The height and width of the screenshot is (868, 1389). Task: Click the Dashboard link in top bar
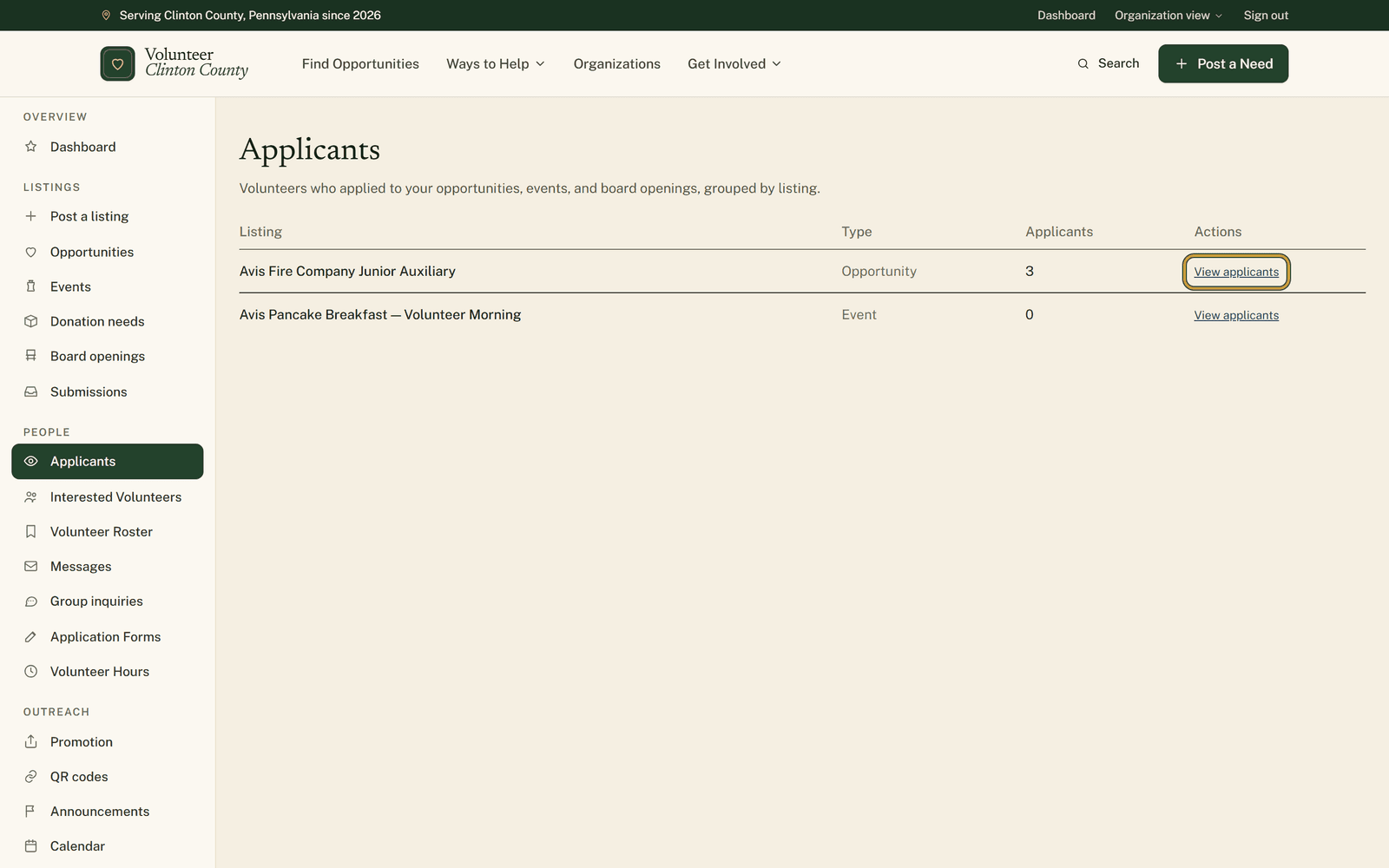[x=1066, y=16]
